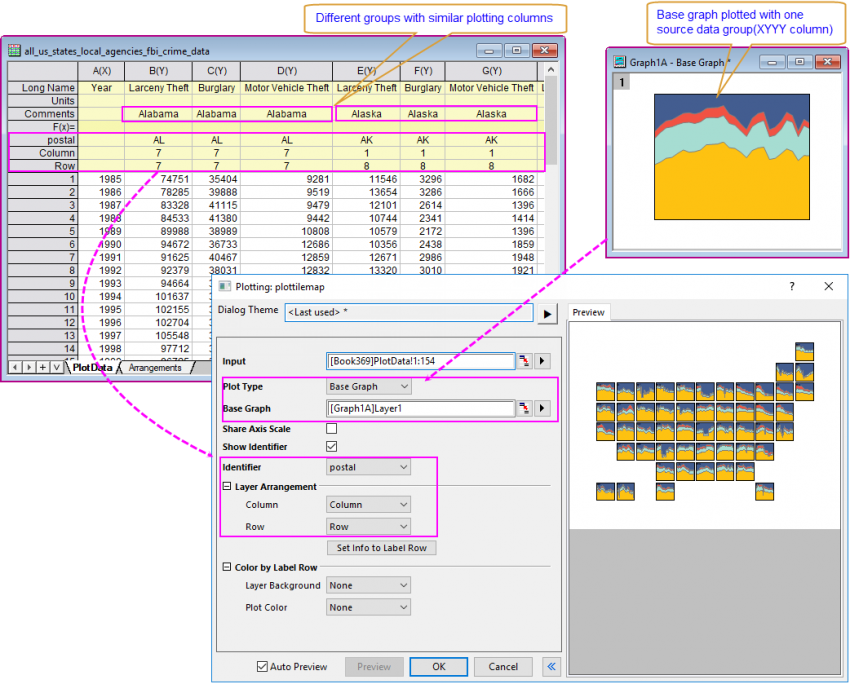Click the Input range selector icon
Screen dimensions: 850x684
524,361
